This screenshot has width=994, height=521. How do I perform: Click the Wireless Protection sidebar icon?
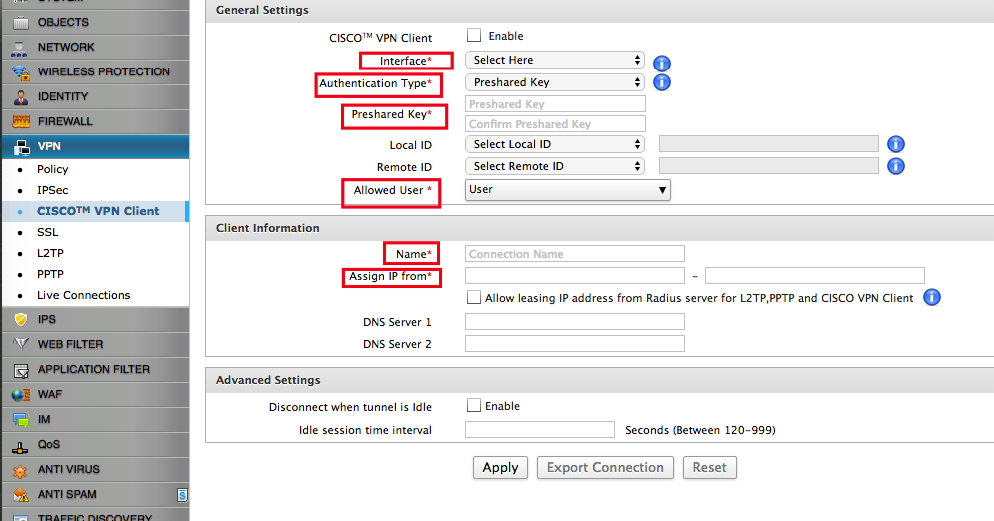pyautogui.click(x=21, y=72)
